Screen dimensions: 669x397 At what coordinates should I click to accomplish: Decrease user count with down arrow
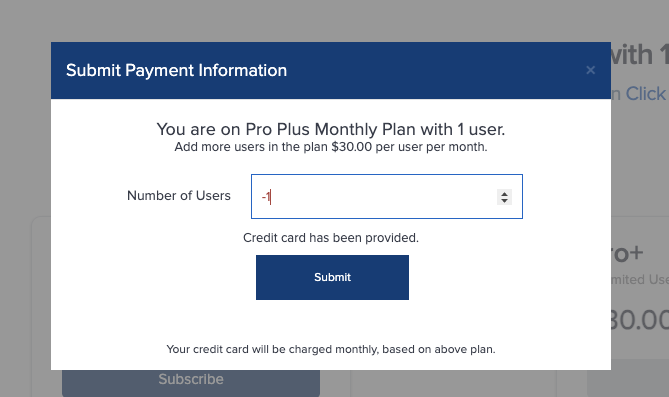click(504, 201)
